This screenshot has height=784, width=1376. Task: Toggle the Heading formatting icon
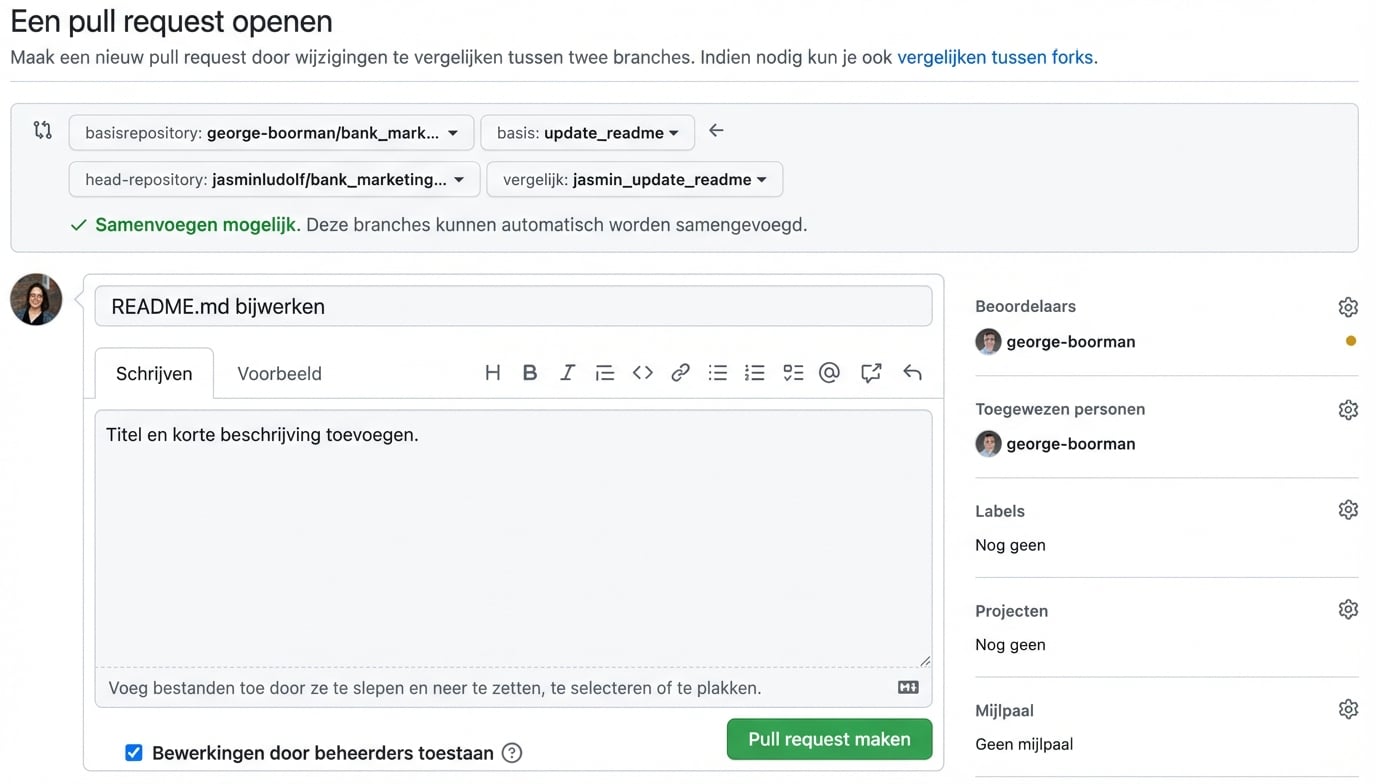tap(492, 372)
